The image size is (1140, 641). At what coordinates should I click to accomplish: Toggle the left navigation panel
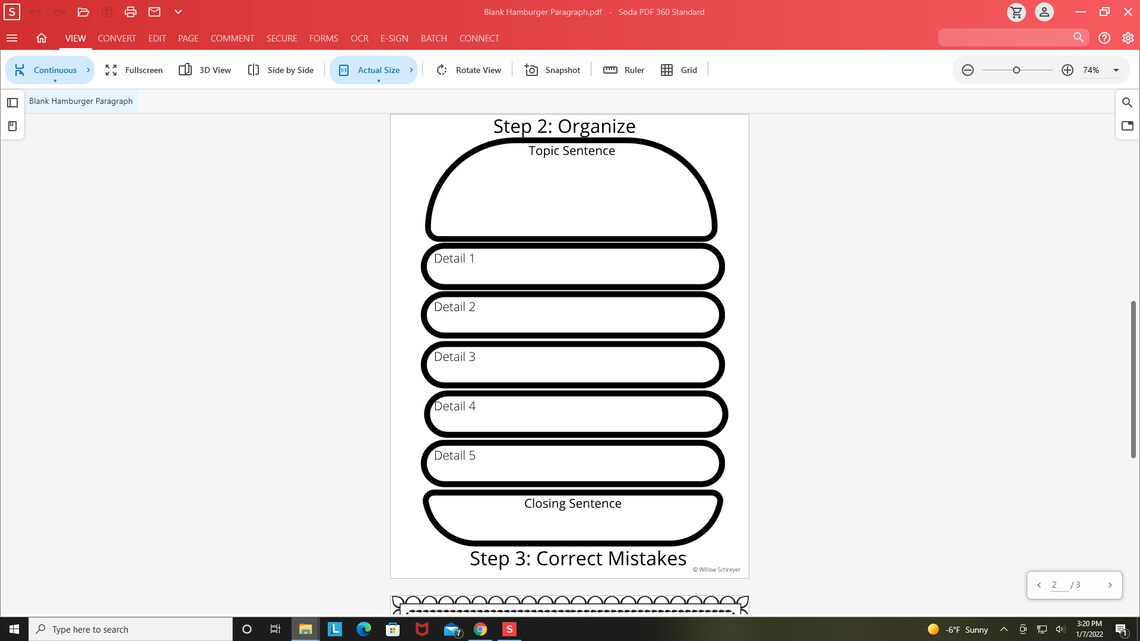point(12,102)
